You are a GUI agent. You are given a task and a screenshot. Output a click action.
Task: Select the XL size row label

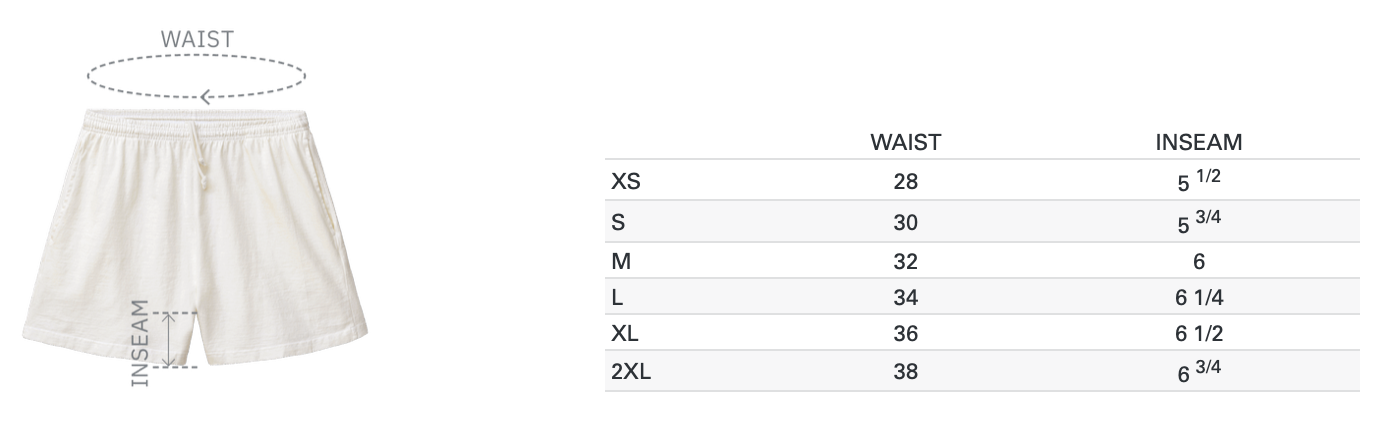(x=625, y=334)
